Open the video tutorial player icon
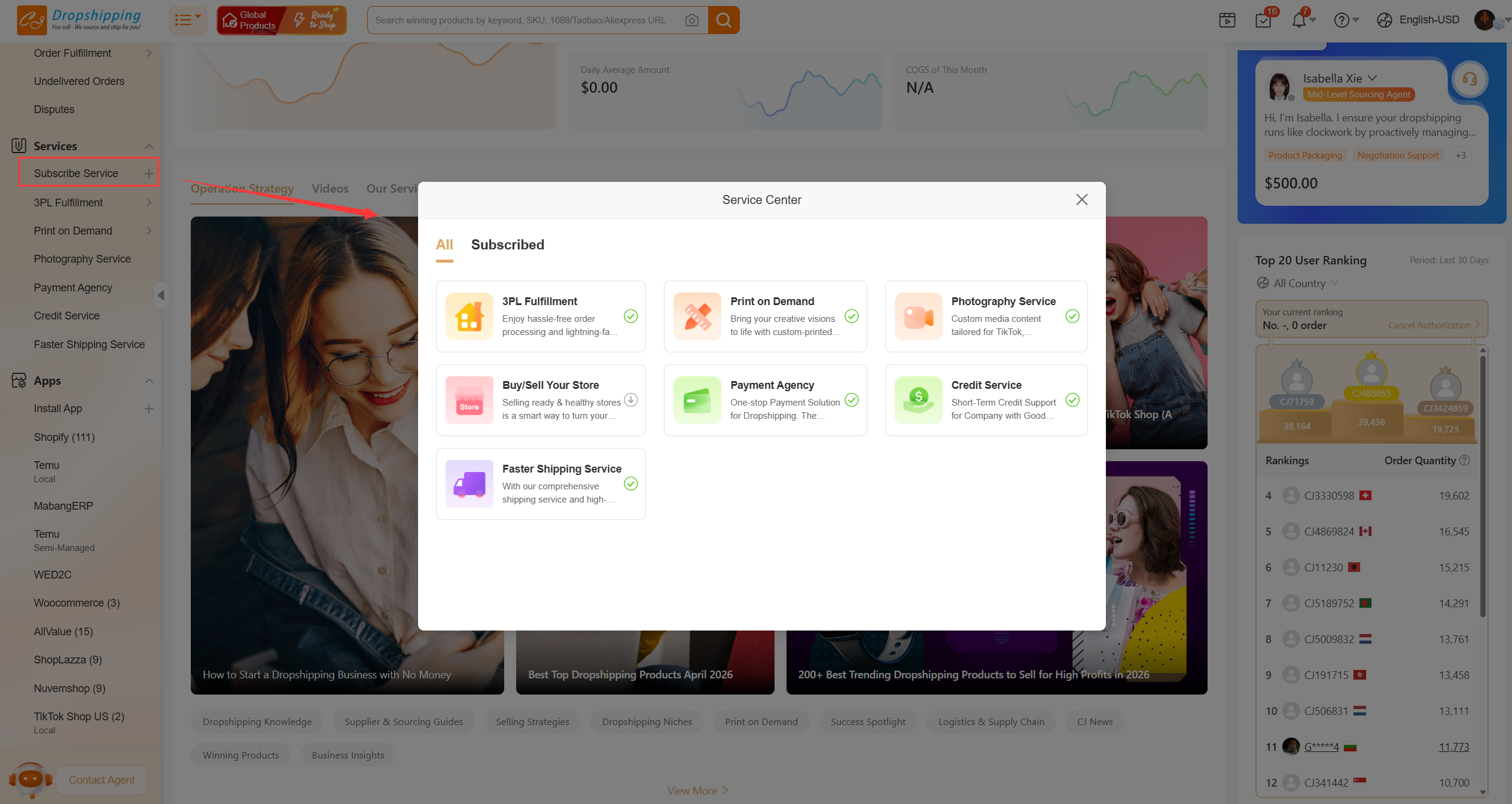The height and width of the screenshot is (804, 1512). click(1227, 20)
